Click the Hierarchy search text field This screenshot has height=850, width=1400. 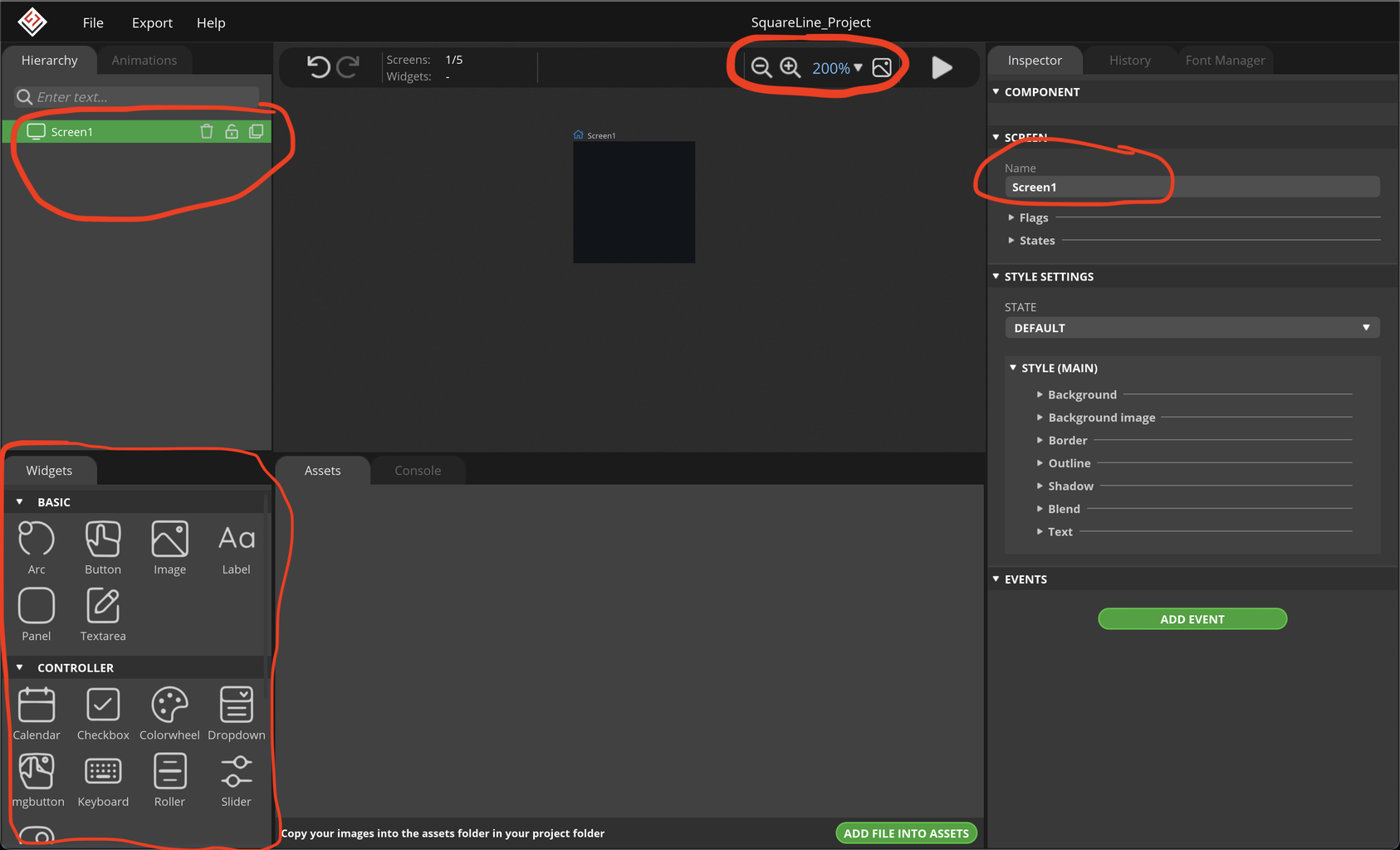(x=137, y=97)
